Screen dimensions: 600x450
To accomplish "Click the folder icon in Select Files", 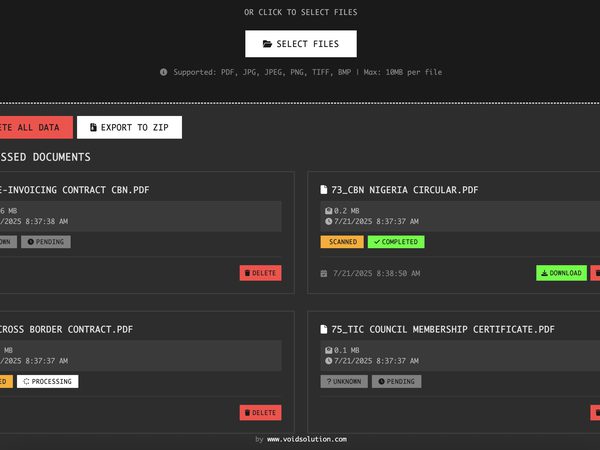I will (267, 44).
